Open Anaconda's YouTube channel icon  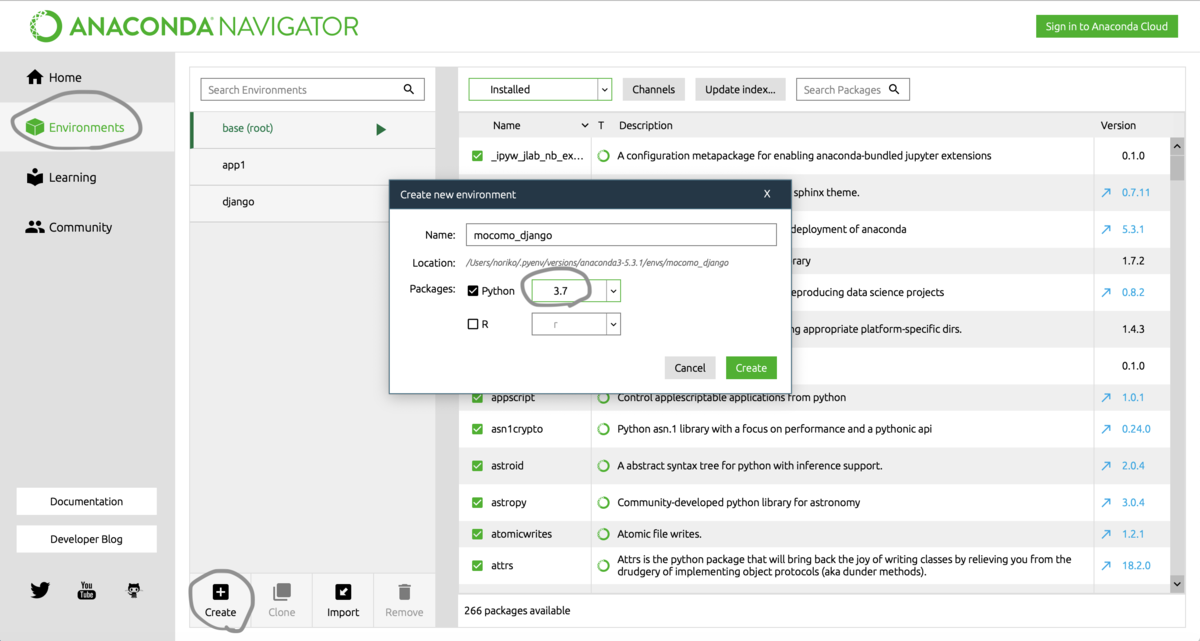click(87, 590)
